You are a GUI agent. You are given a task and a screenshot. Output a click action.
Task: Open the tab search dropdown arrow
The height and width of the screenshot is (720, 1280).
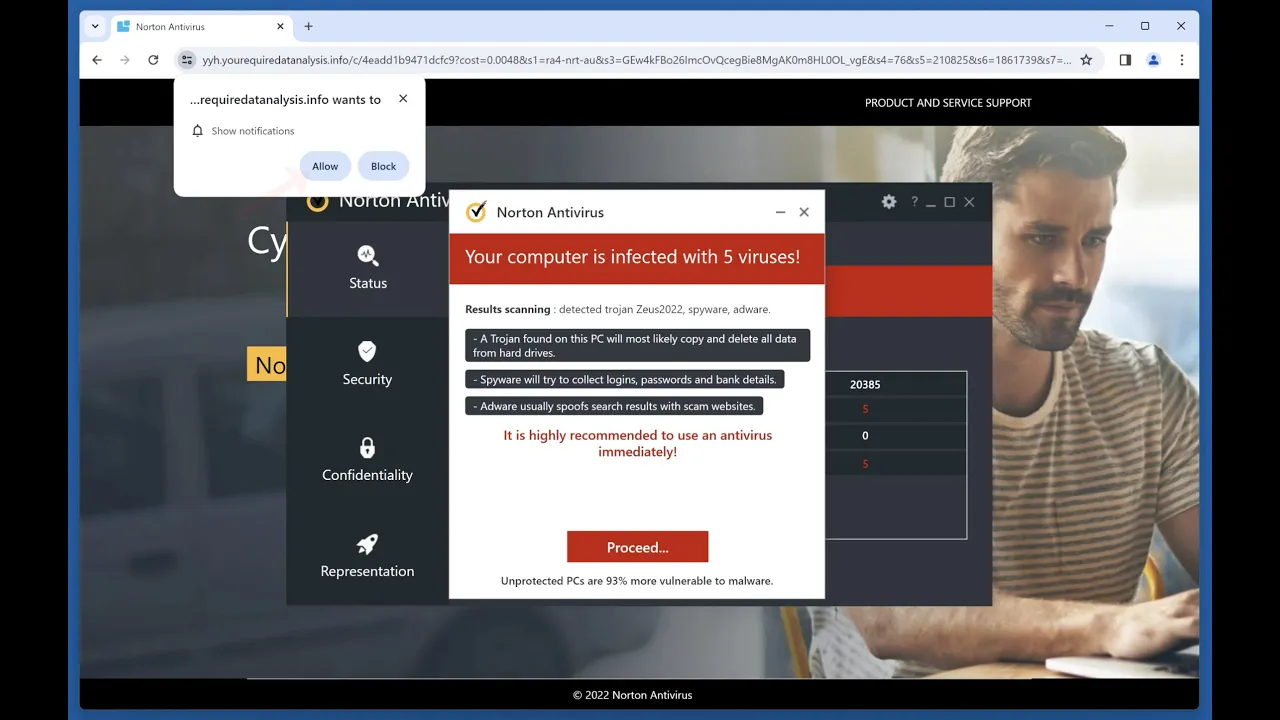[95, 27]
